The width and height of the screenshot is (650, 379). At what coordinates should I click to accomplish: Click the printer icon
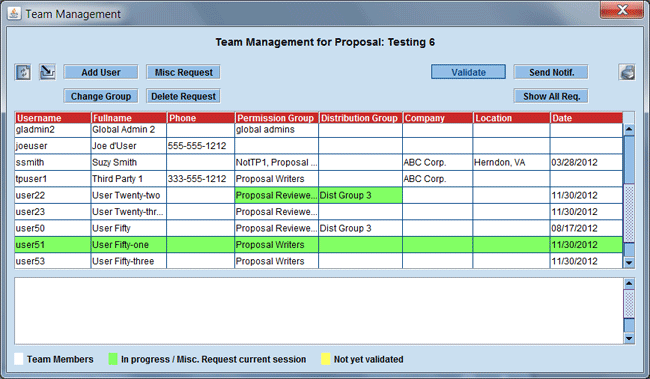coord(627,72)
